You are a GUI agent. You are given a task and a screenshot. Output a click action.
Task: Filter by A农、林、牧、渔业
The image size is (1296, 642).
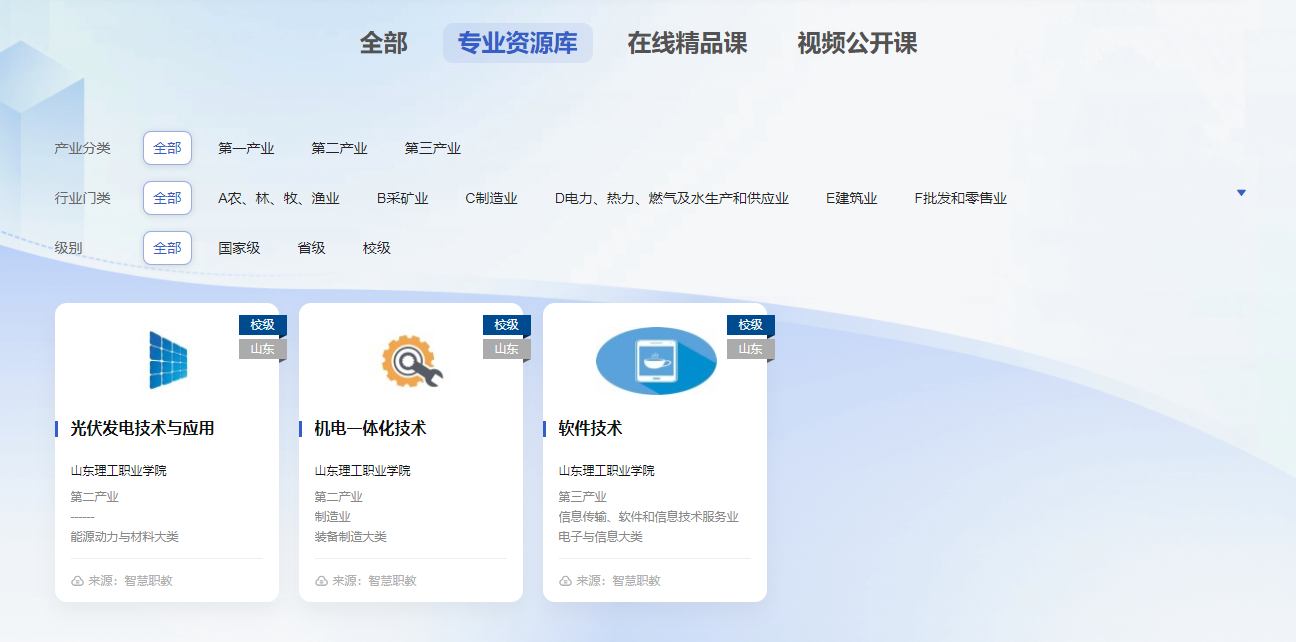coord(279,198)
